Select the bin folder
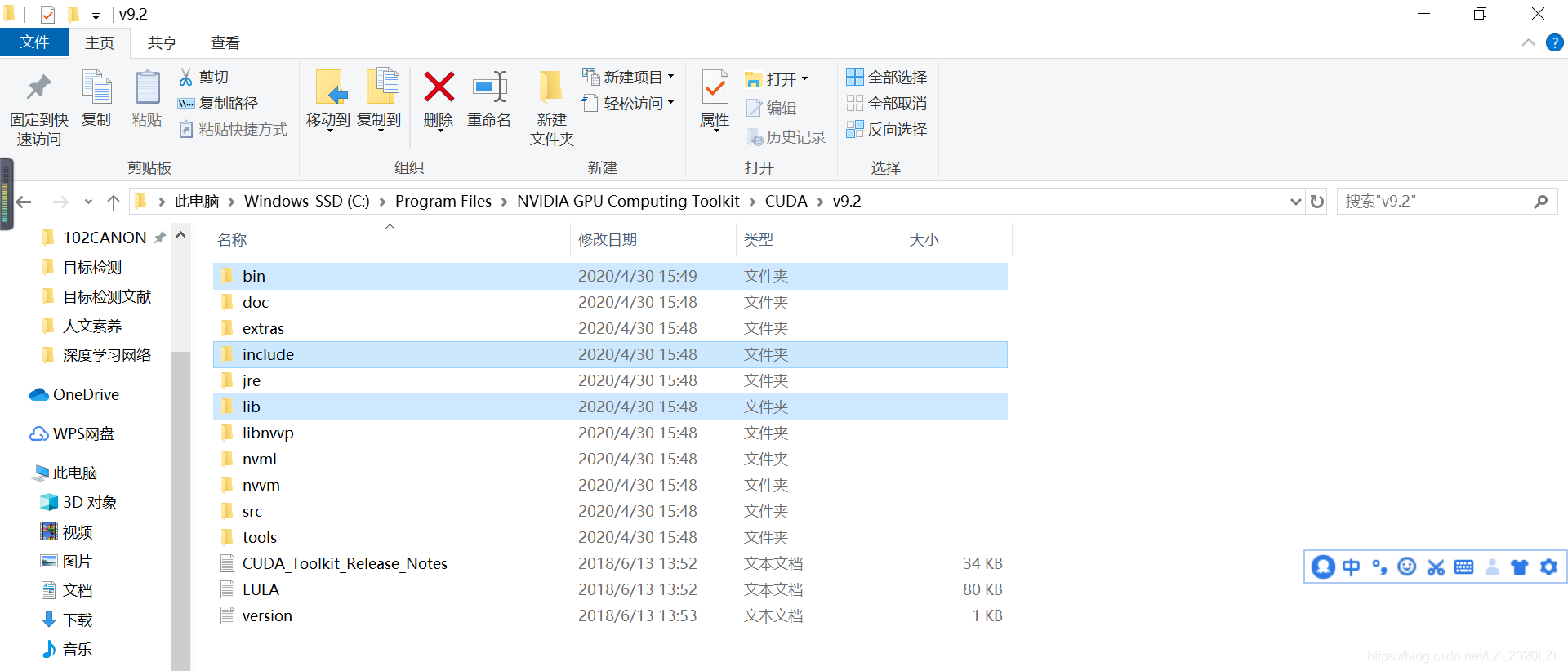Image resolution: width=1568 pixels, height=671 pixels. coord(610,276)
